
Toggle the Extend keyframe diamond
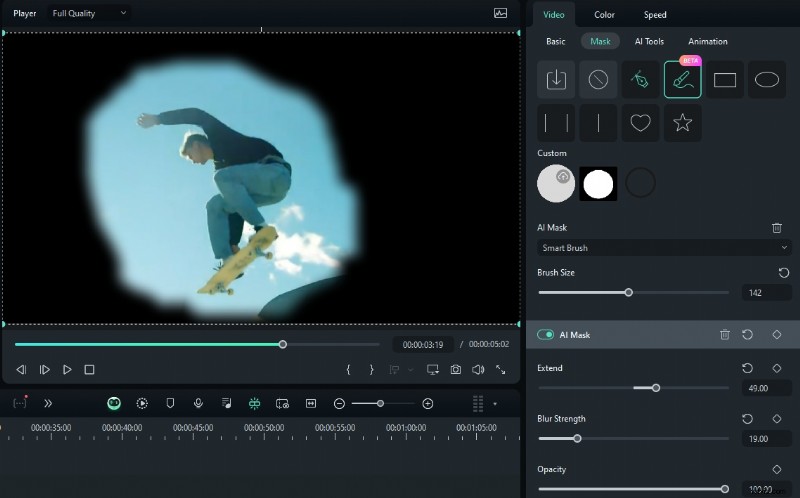pos(777,368)
